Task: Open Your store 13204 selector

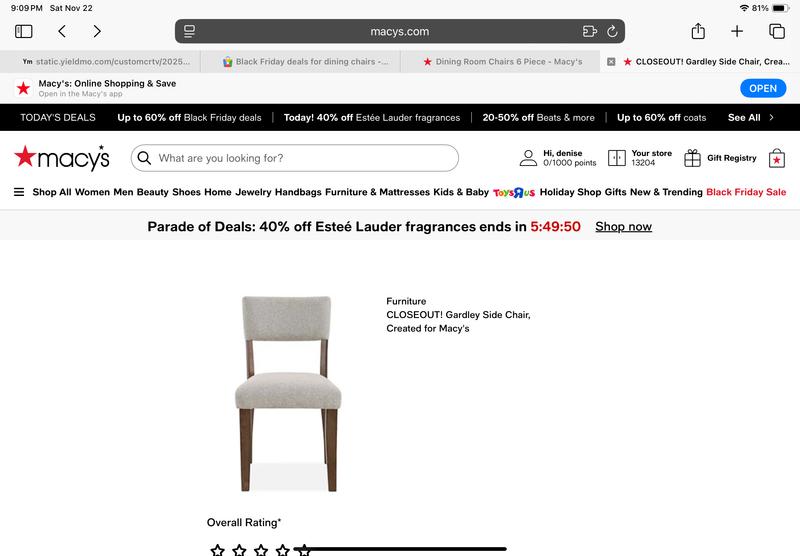Action: point(640,158)
